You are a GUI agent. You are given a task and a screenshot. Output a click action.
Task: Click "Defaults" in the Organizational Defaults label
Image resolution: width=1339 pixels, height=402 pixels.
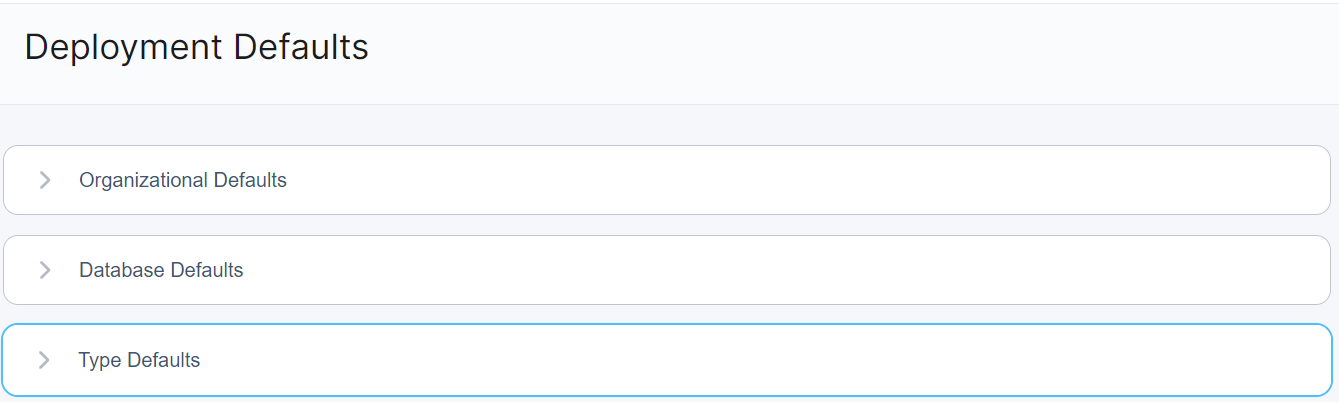250,180
